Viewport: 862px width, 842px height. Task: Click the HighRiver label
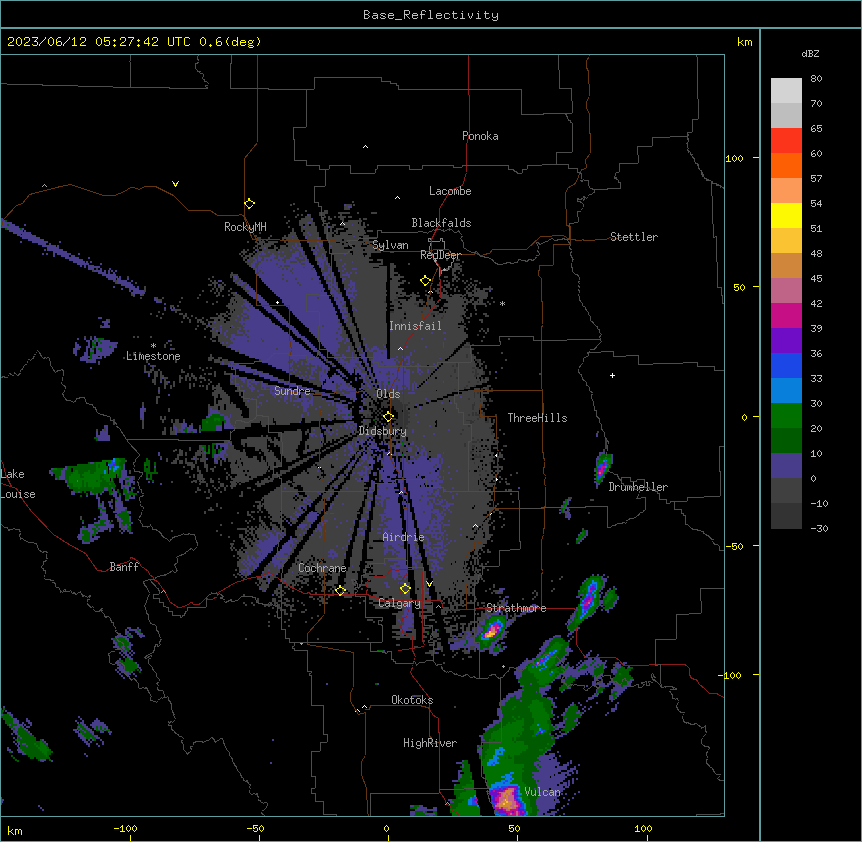point(430,743)
